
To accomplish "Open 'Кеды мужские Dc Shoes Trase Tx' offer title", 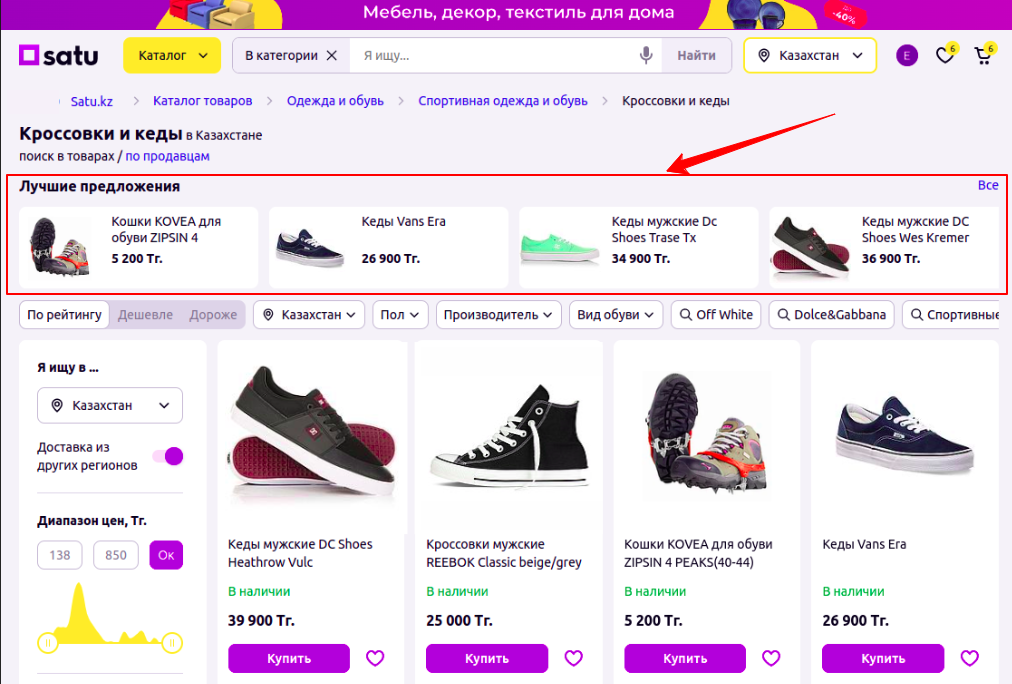I will click(664, 229).
